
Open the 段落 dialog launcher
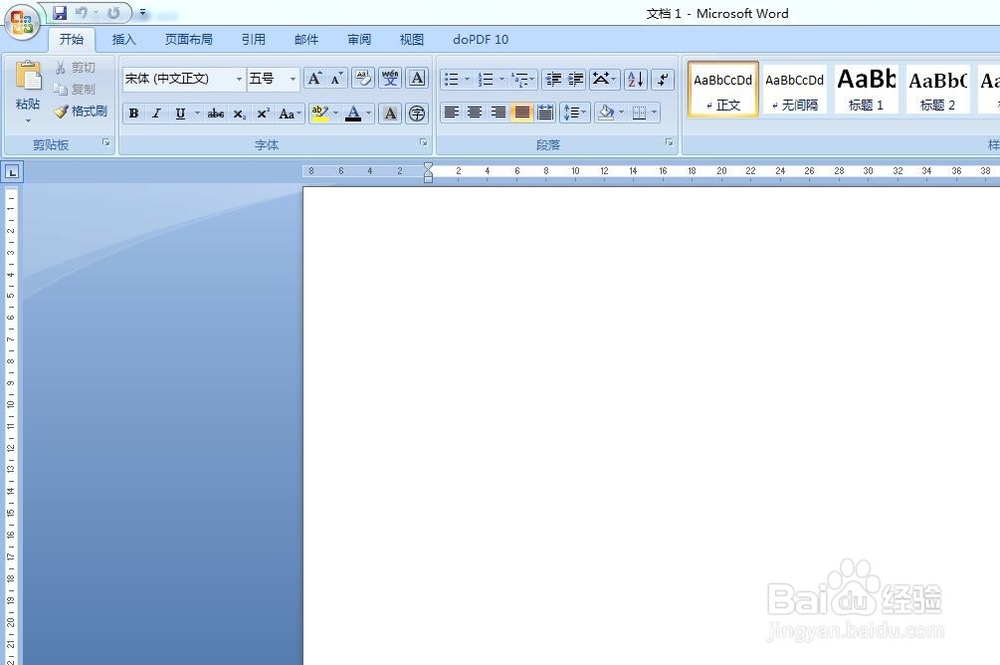[x=669, y=143]
